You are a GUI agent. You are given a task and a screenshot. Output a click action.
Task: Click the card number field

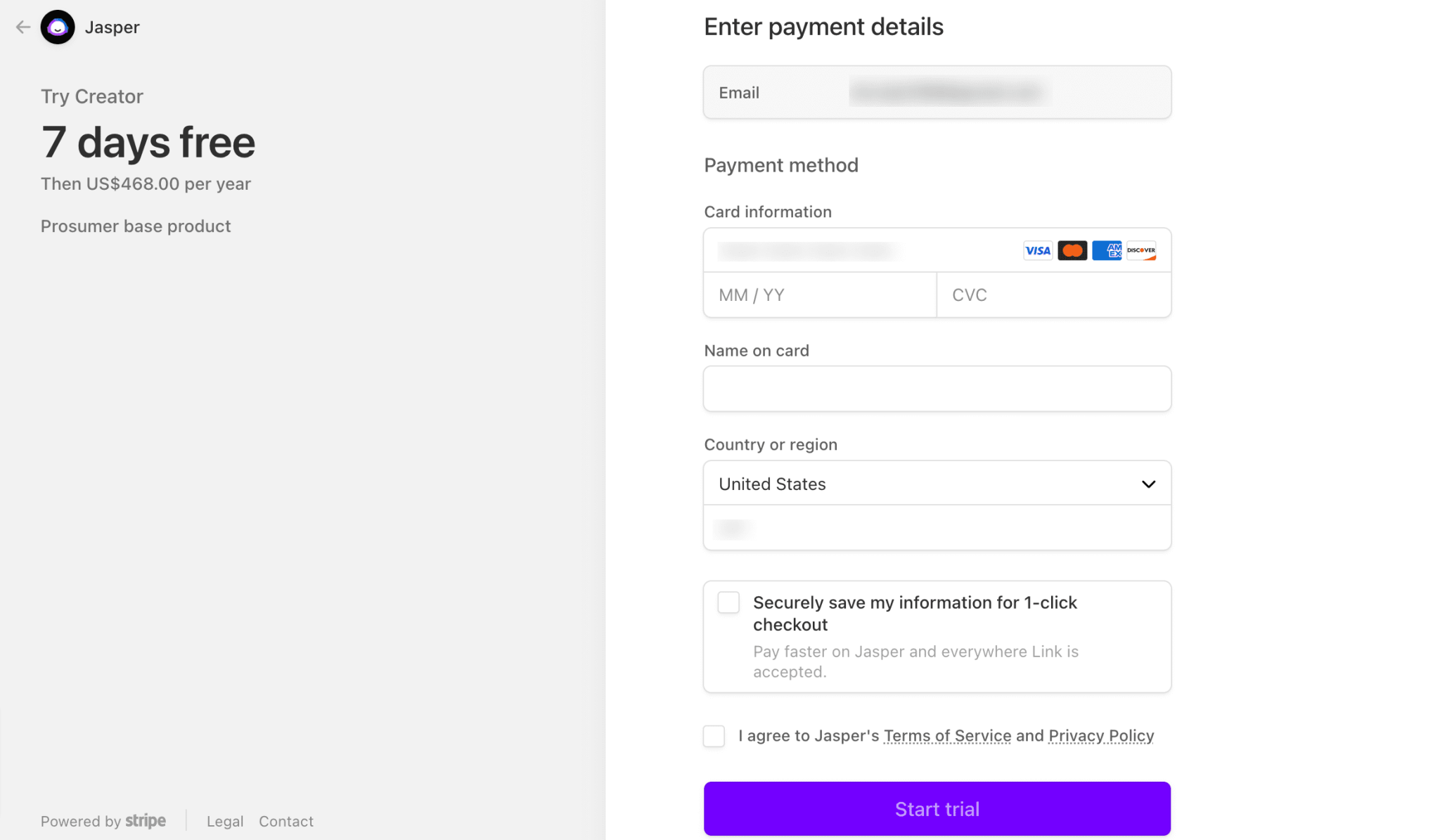[858, 251]
